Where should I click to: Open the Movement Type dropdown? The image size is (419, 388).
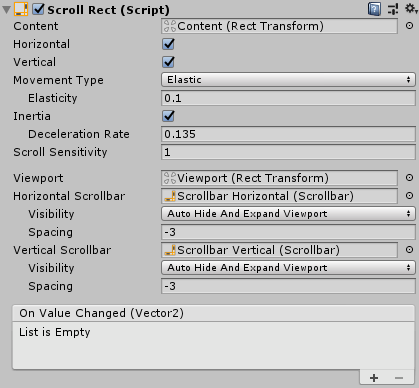pyautogui.click(x=288, y=80)
